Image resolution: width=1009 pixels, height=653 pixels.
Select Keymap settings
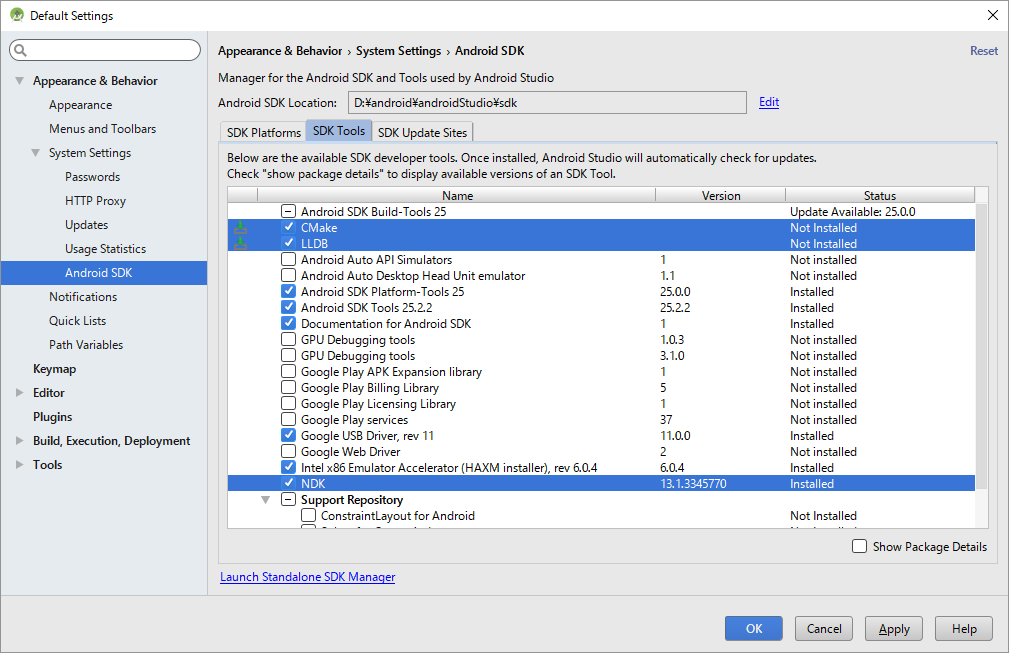tap(54, 369)
